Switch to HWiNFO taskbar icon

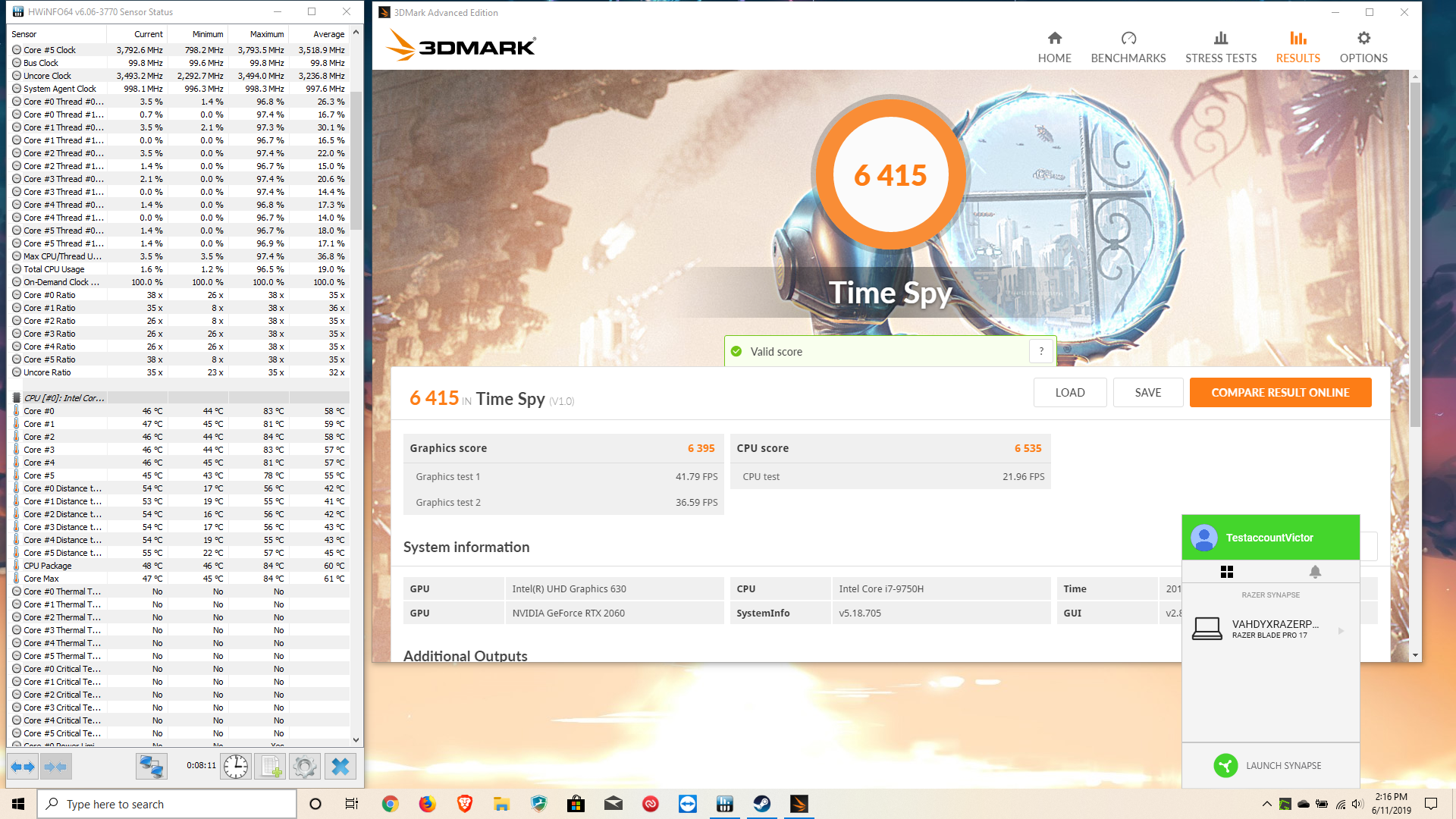[725, 804]
